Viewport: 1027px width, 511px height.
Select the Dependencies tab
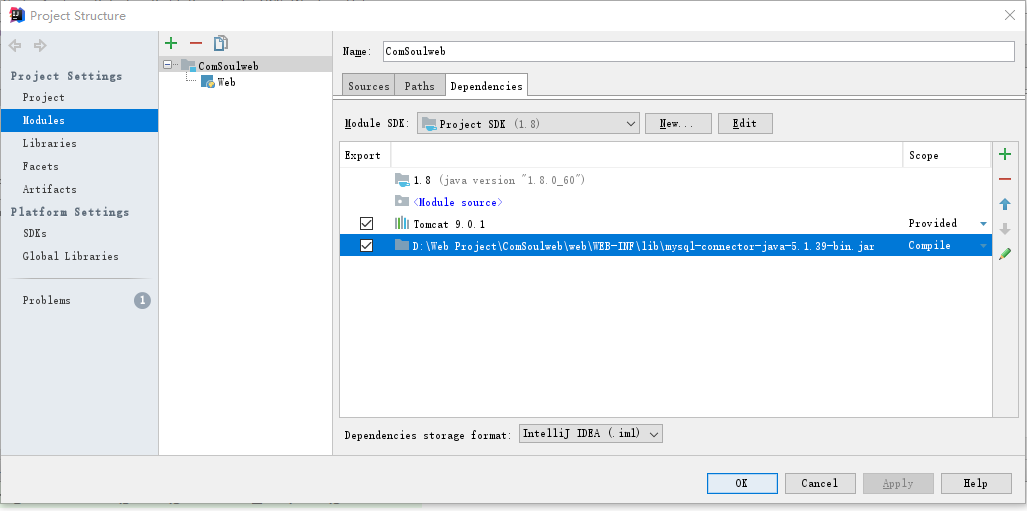pyautogui.click(x=487, y=86)
